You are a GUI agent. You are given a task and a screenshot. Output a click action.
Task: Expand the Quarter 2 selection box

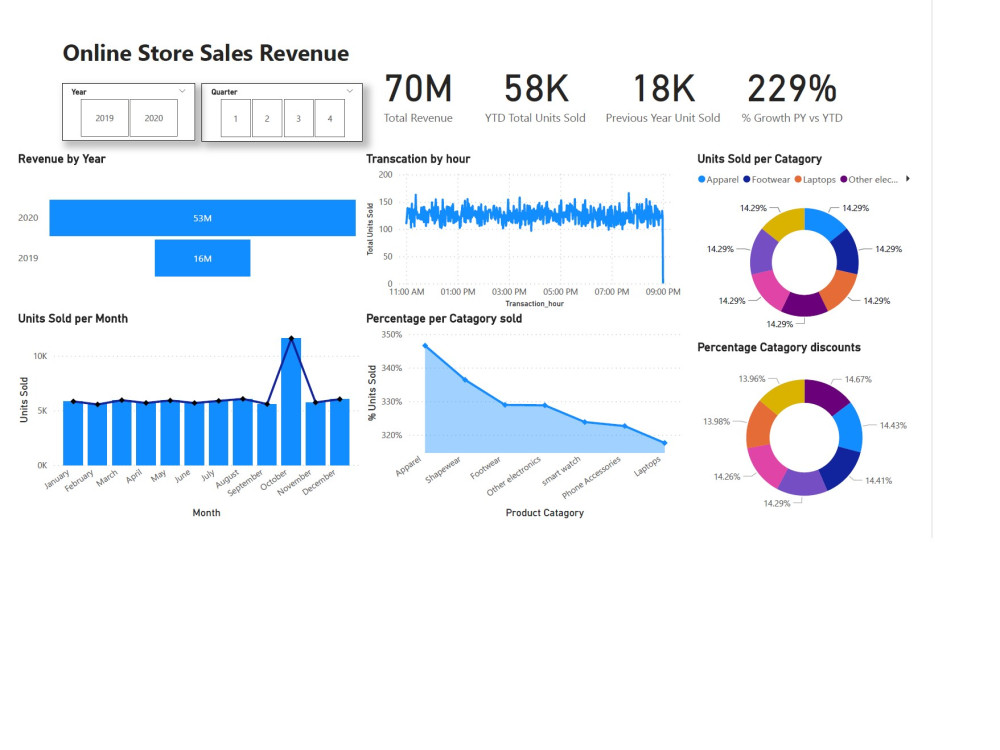click(266, 117)
